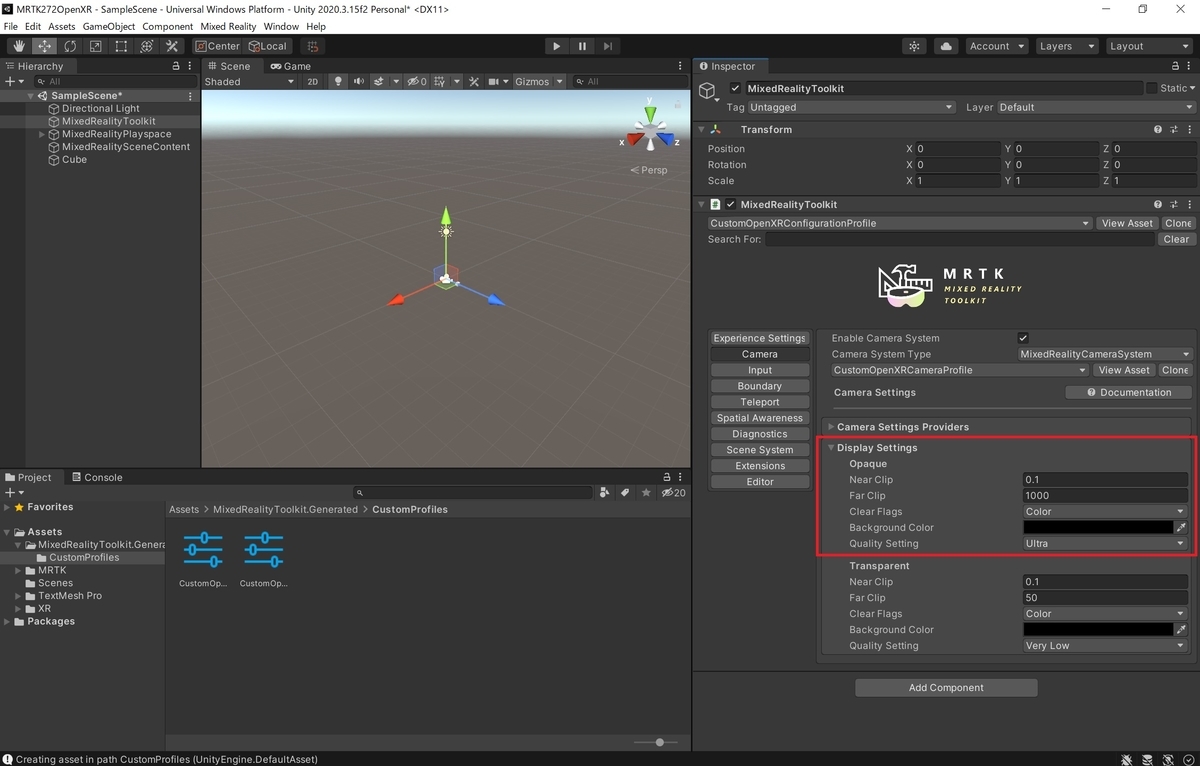Click the Pause button
Viewport: 1200px width, 766px height.
click(x=582, y=46)
